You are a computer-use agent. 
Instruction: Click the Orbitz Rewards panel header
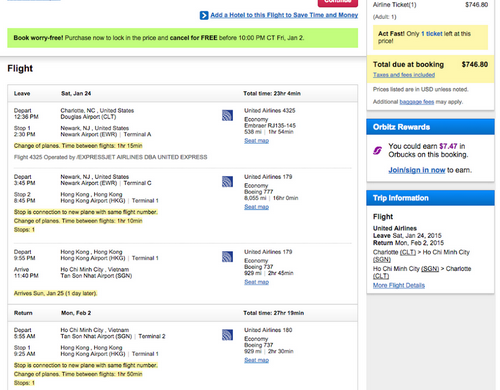[430, 127]
